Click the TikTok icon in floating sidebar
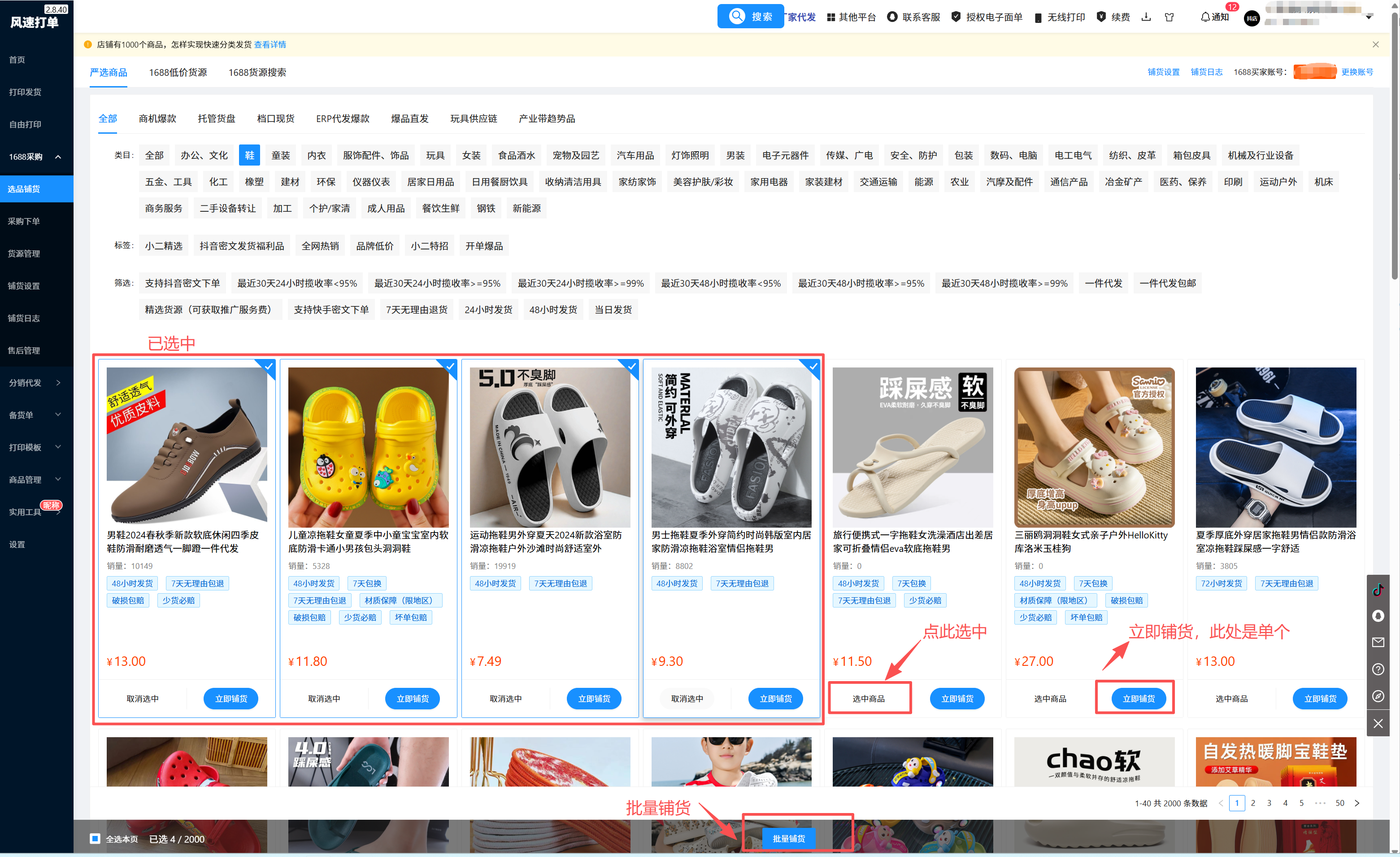Viewport: 1400px width, 857px height. tap(1378, 590)
